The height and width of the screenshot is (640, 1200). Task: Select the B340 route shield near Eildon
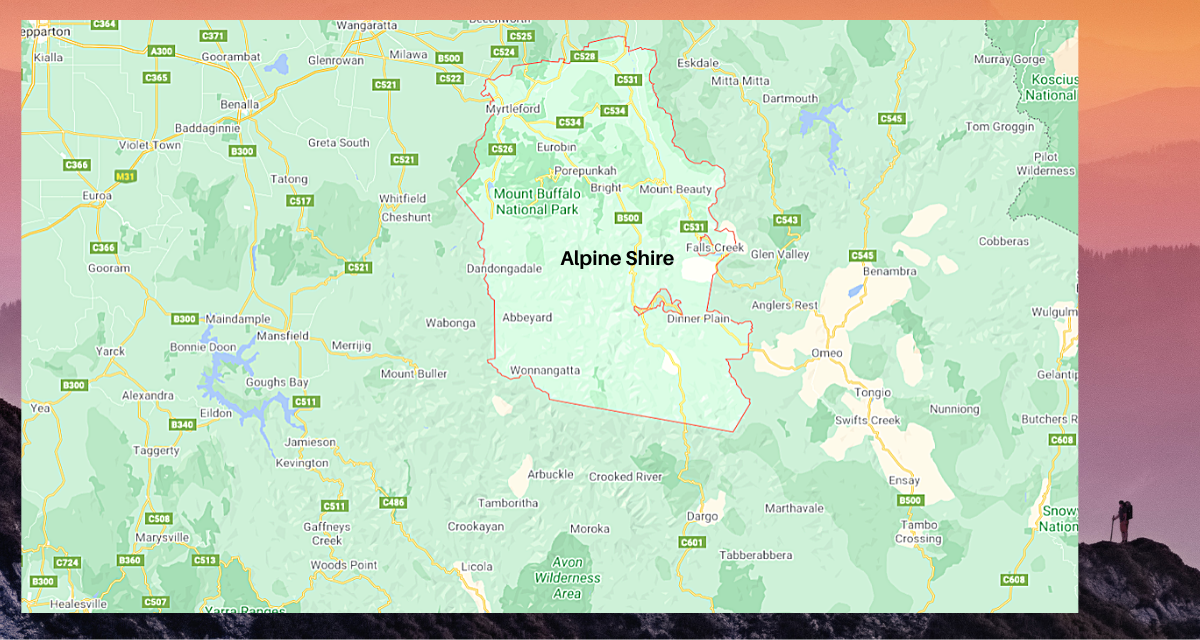point(181,422)
